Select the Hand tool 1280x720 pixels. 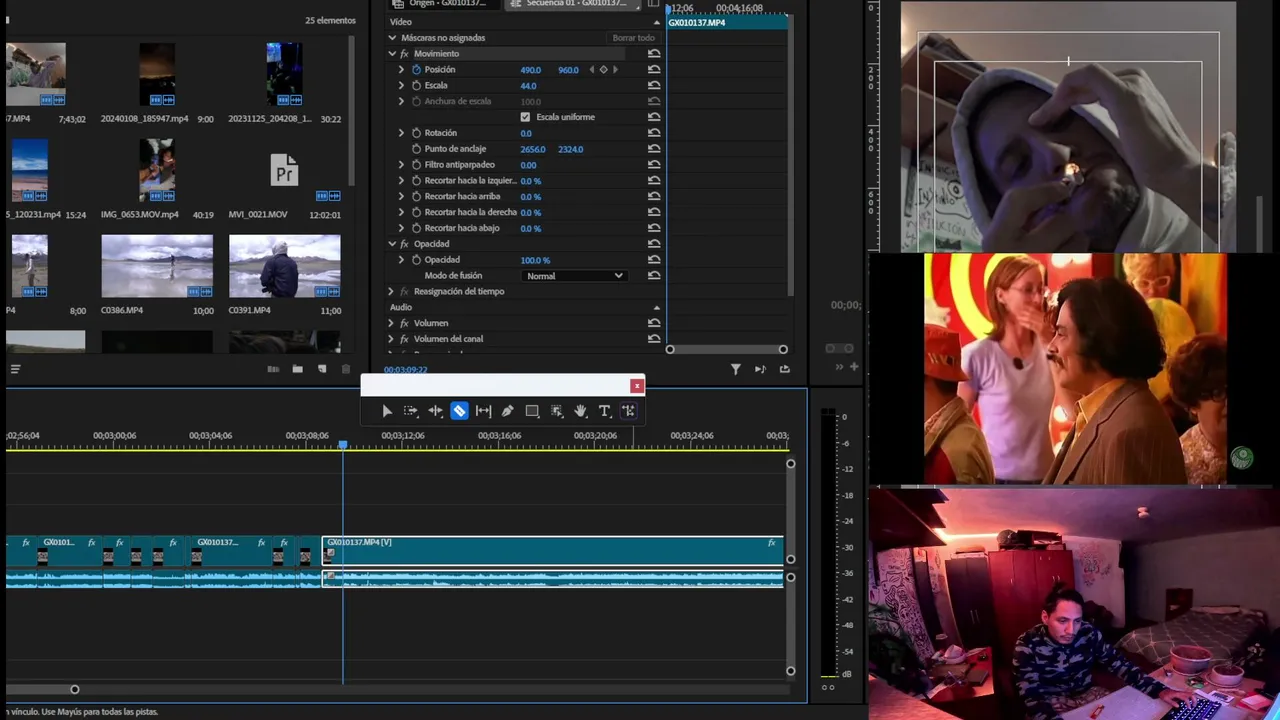click(580, 411)
